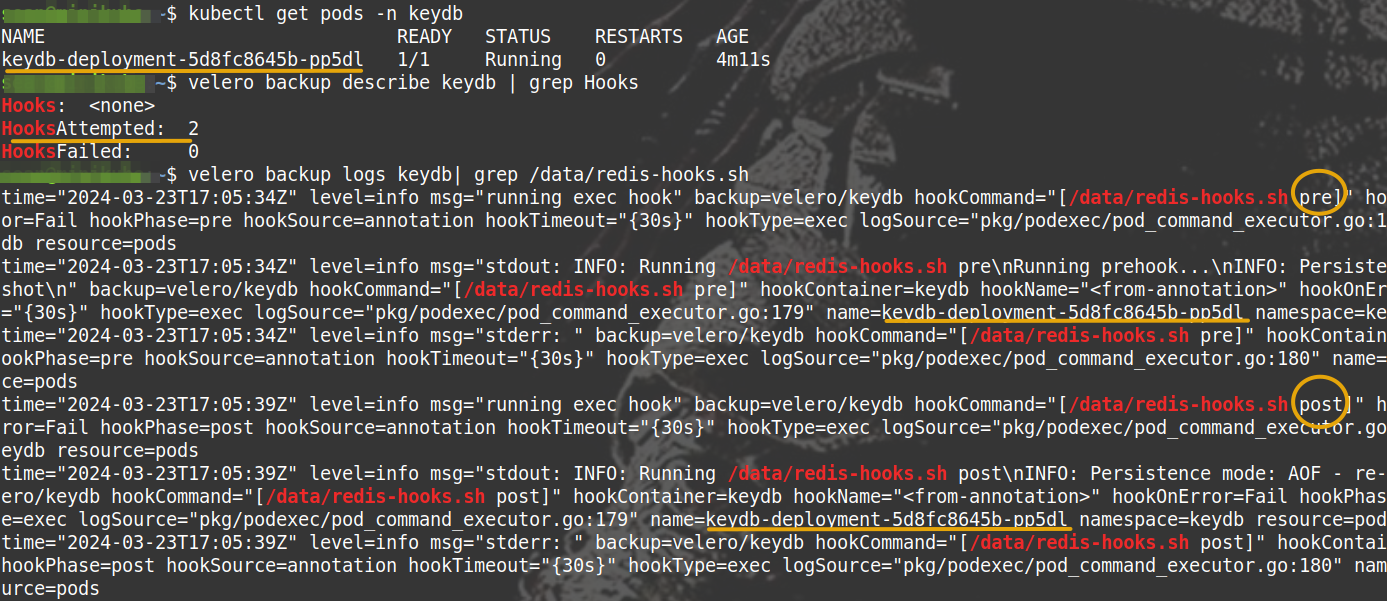Select the STATUS column header

click(x=517, y=37)
